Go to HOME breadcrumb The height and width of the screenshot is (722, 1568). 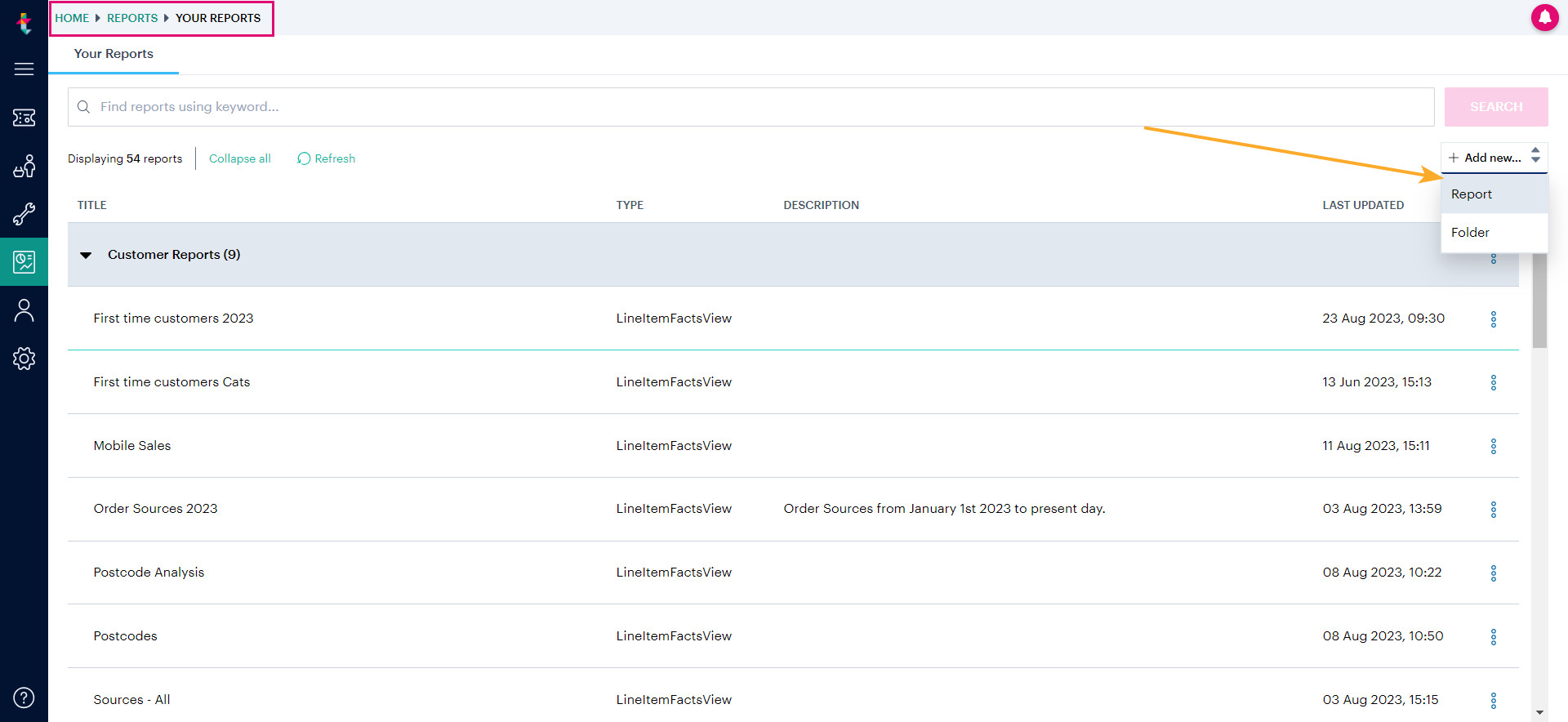[72, 18]
